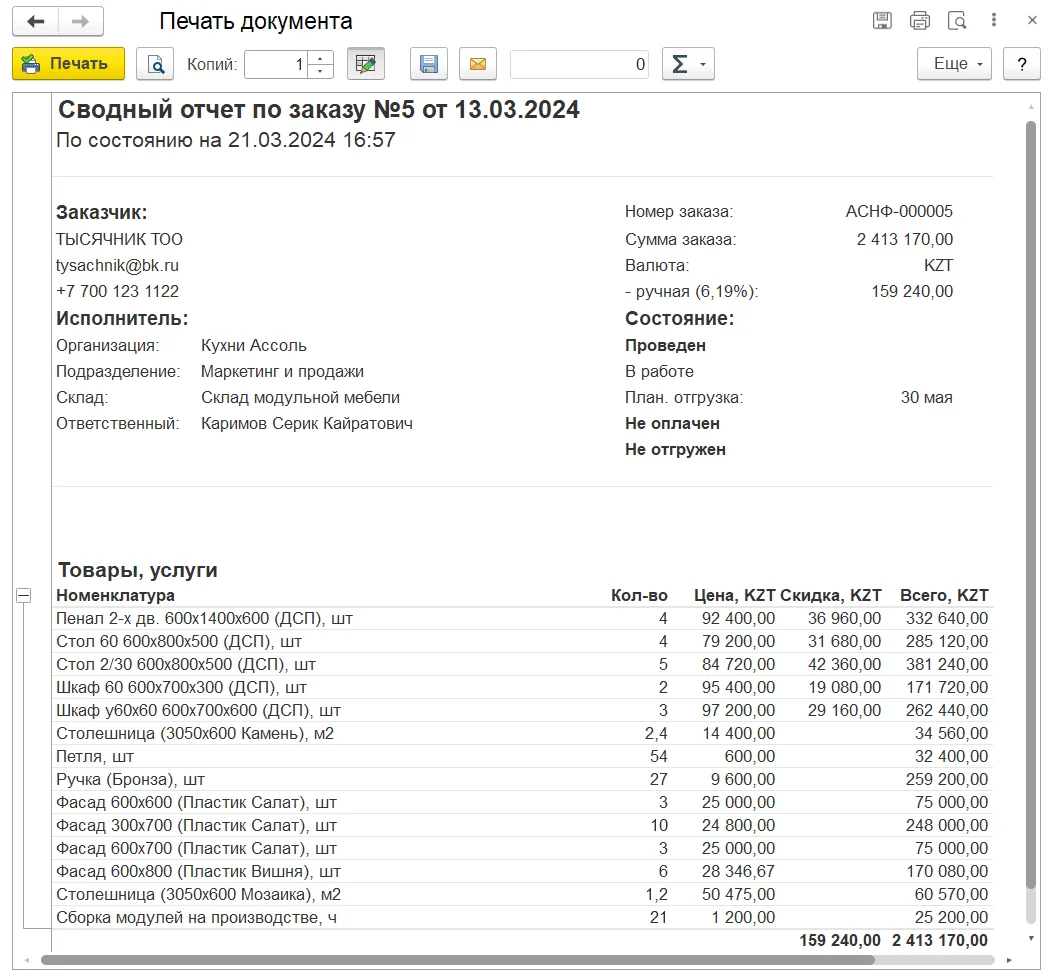This screenshot has height=978, width=1052.
Task: Click the vertical scrollbar thumb
Action: 1031,505
